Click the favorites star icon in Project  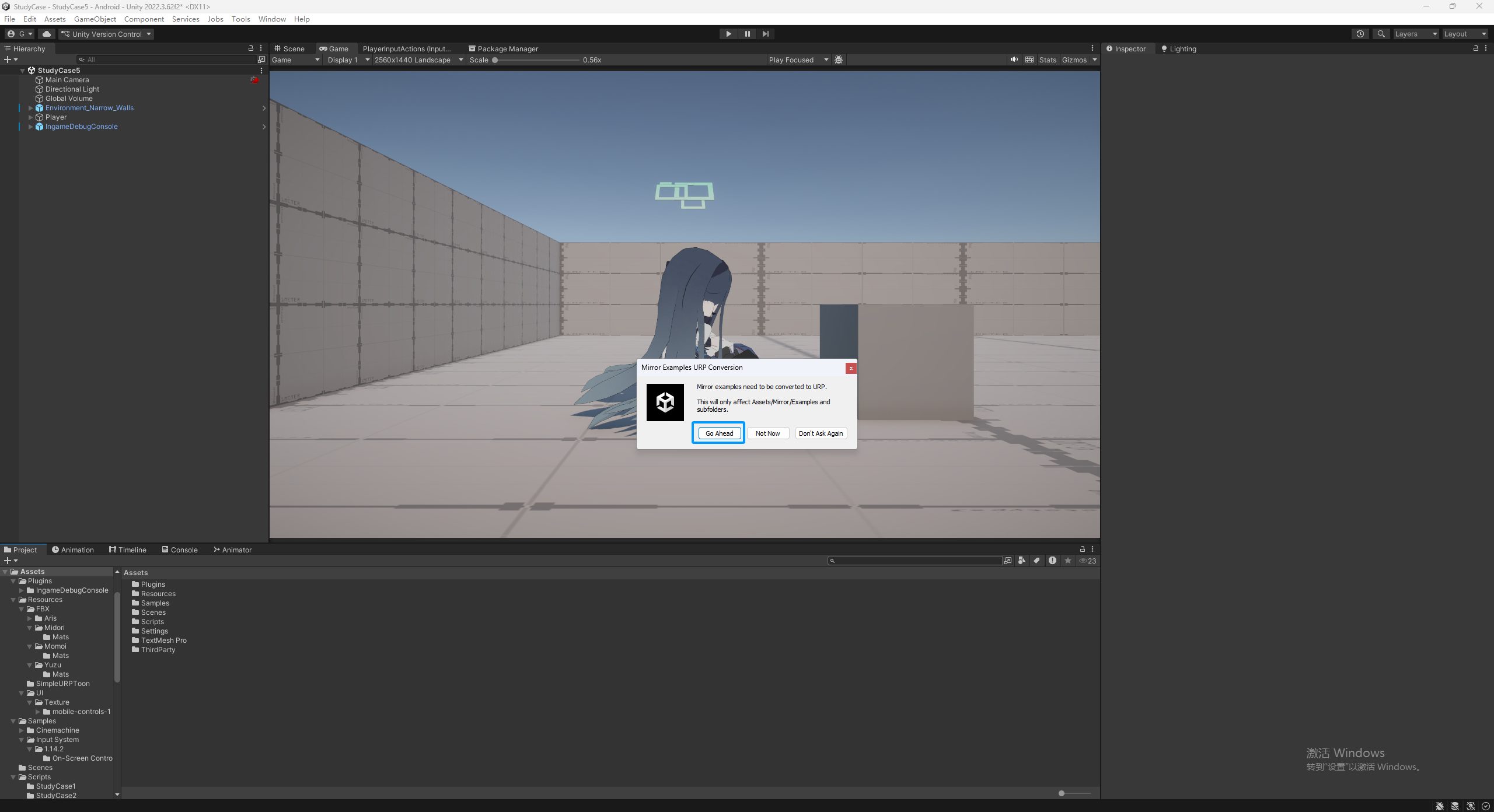pos(1067,561)
